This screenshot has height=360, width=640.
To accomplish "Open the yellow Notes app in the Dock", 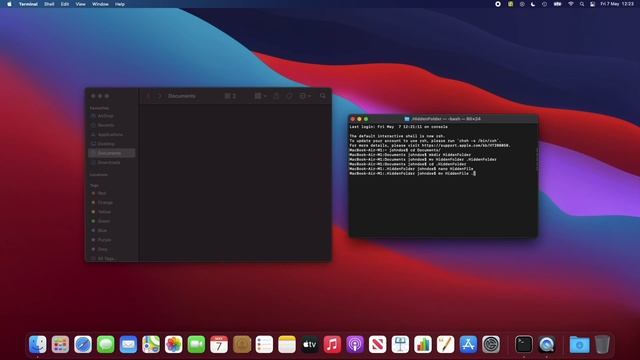I will pyautogui.click(x=287, y=344).
